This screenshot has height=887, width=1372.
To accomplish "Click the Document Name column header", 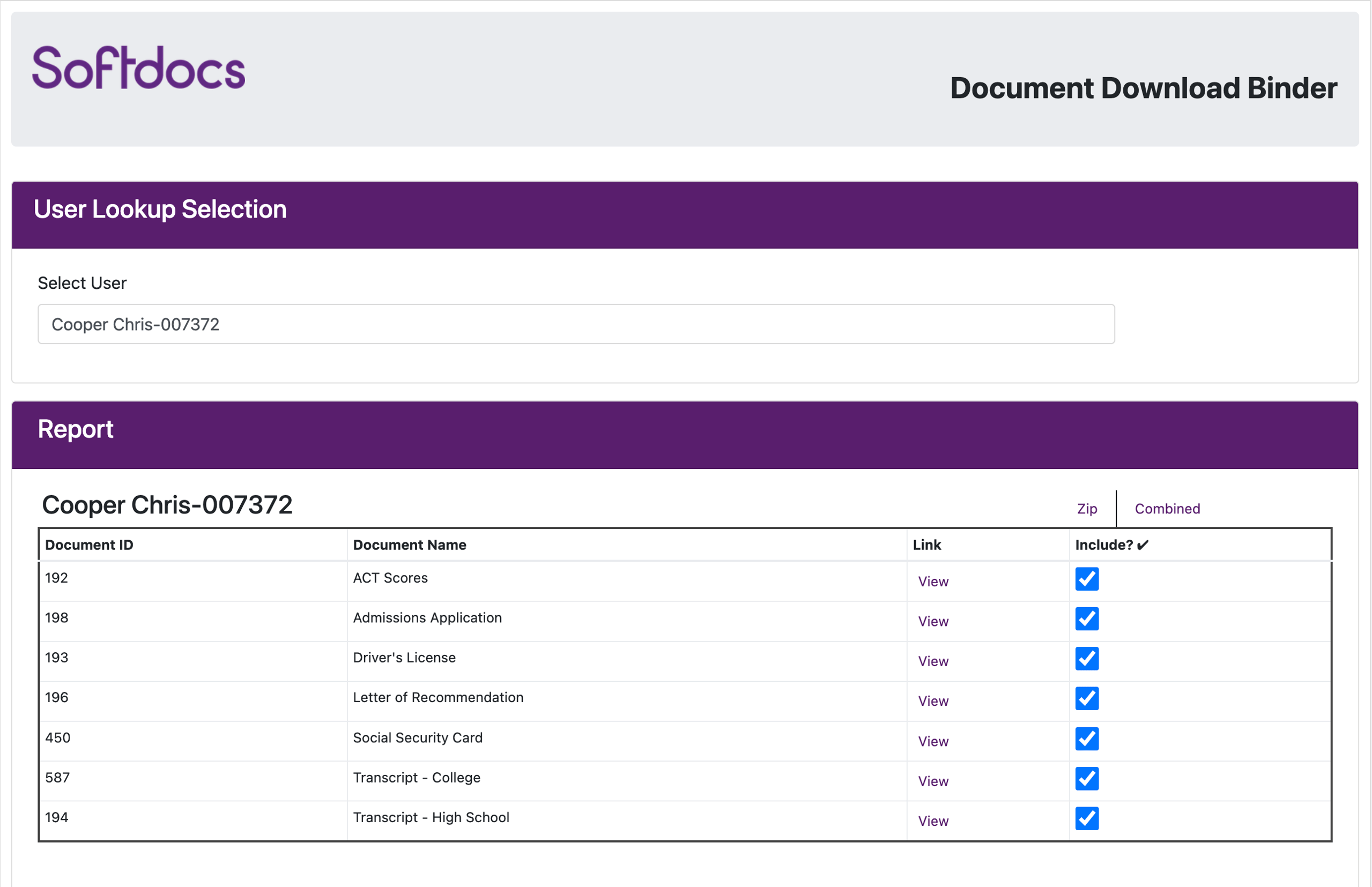I will click(627, 545).
